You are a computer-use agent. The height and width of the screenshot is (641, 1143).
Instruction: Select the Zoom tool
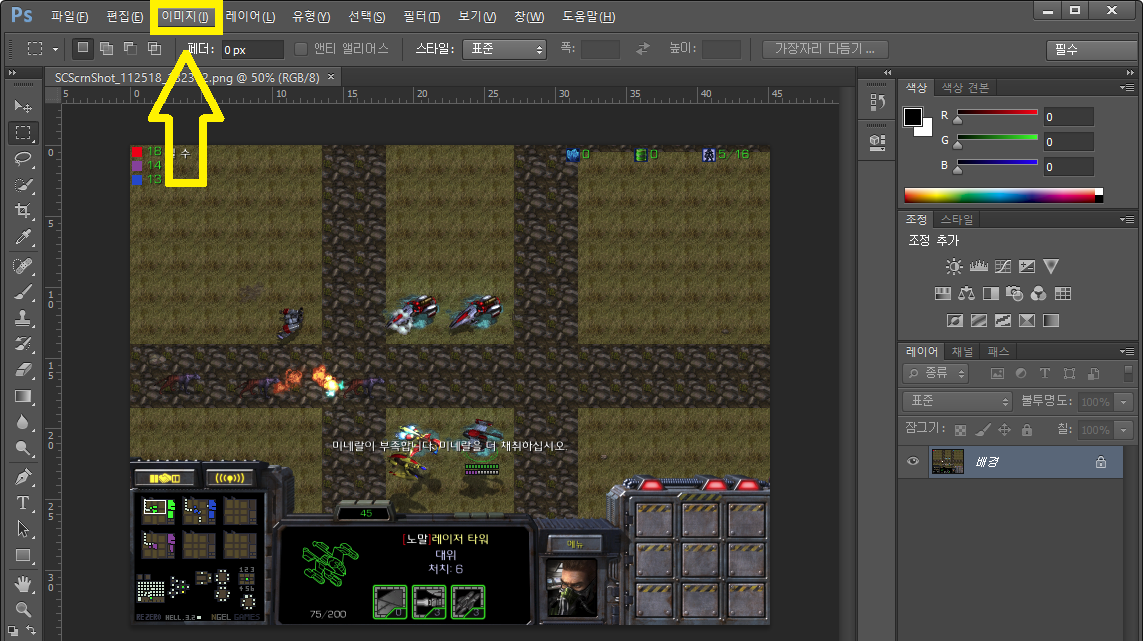23,609
